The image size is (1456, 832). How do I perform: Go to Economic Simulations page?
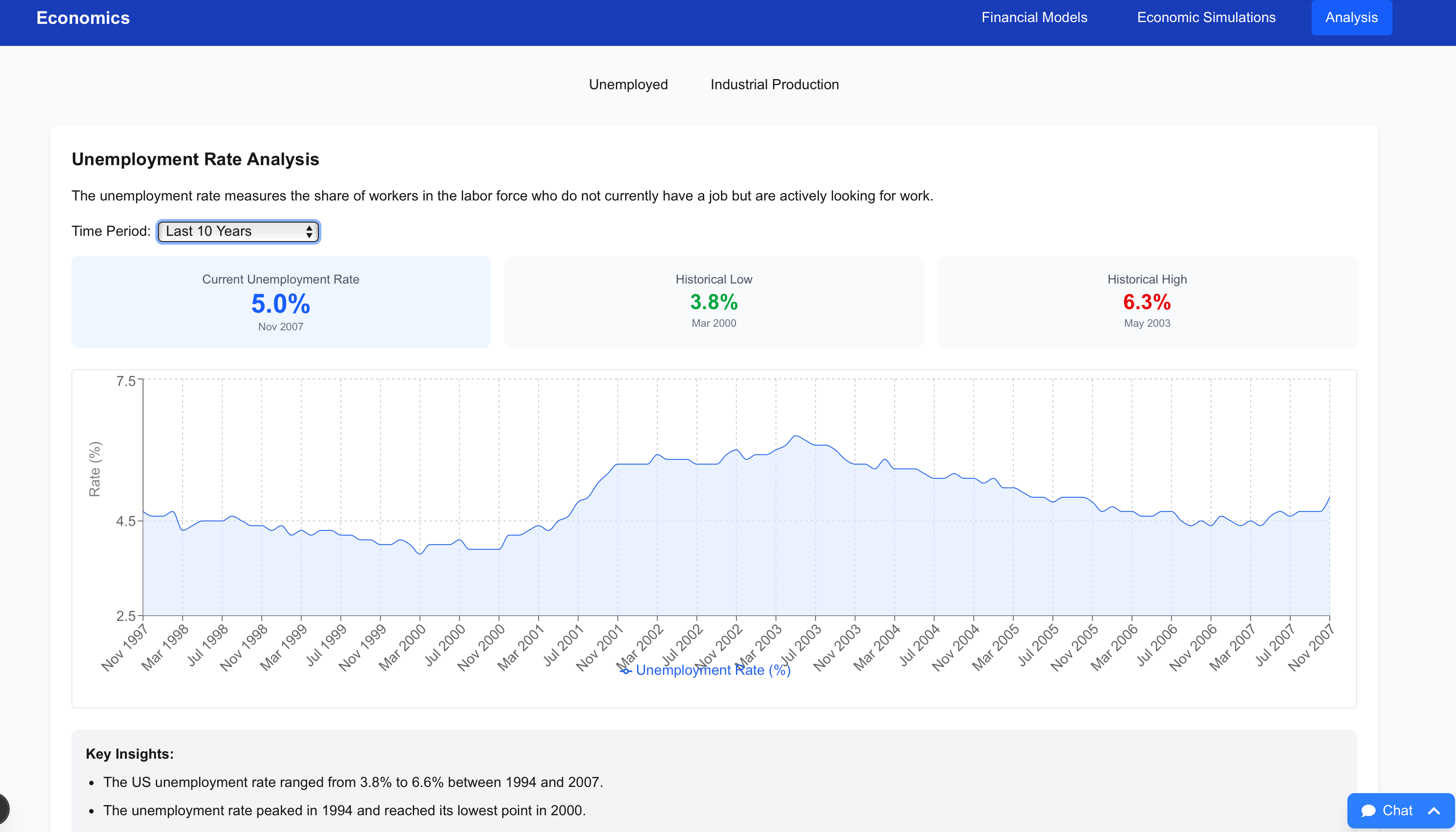coord(1206,18)
